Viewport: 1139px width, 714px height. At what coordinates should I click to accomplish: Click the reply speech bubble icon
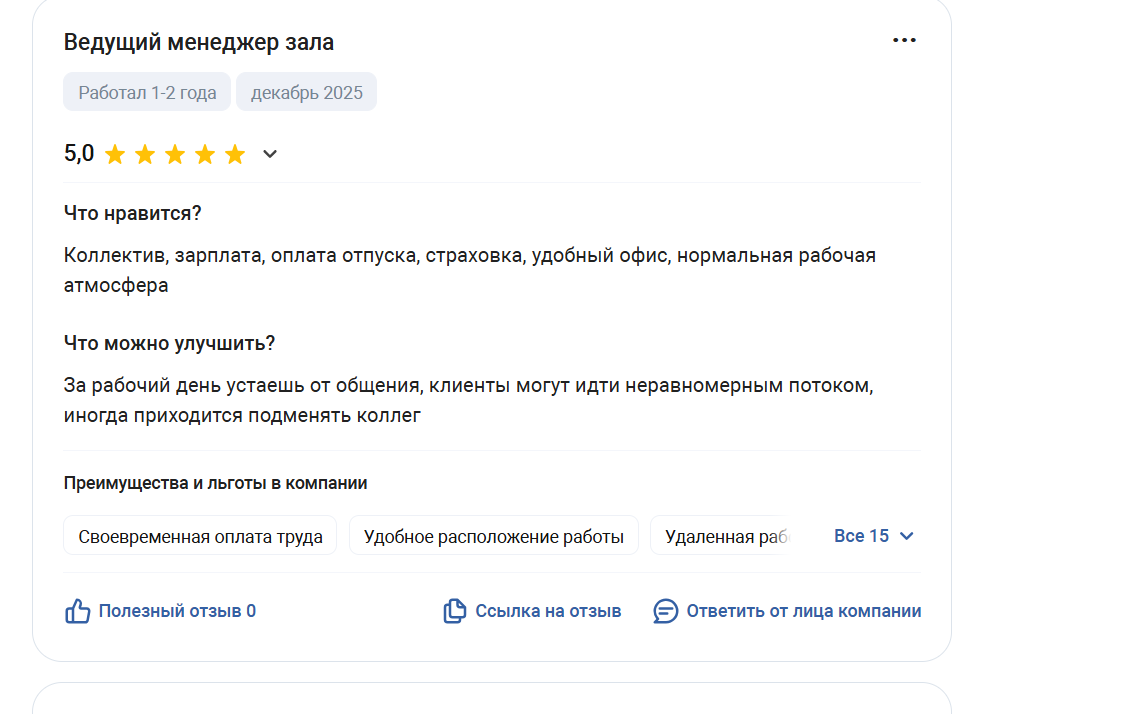tap(665, 611)
